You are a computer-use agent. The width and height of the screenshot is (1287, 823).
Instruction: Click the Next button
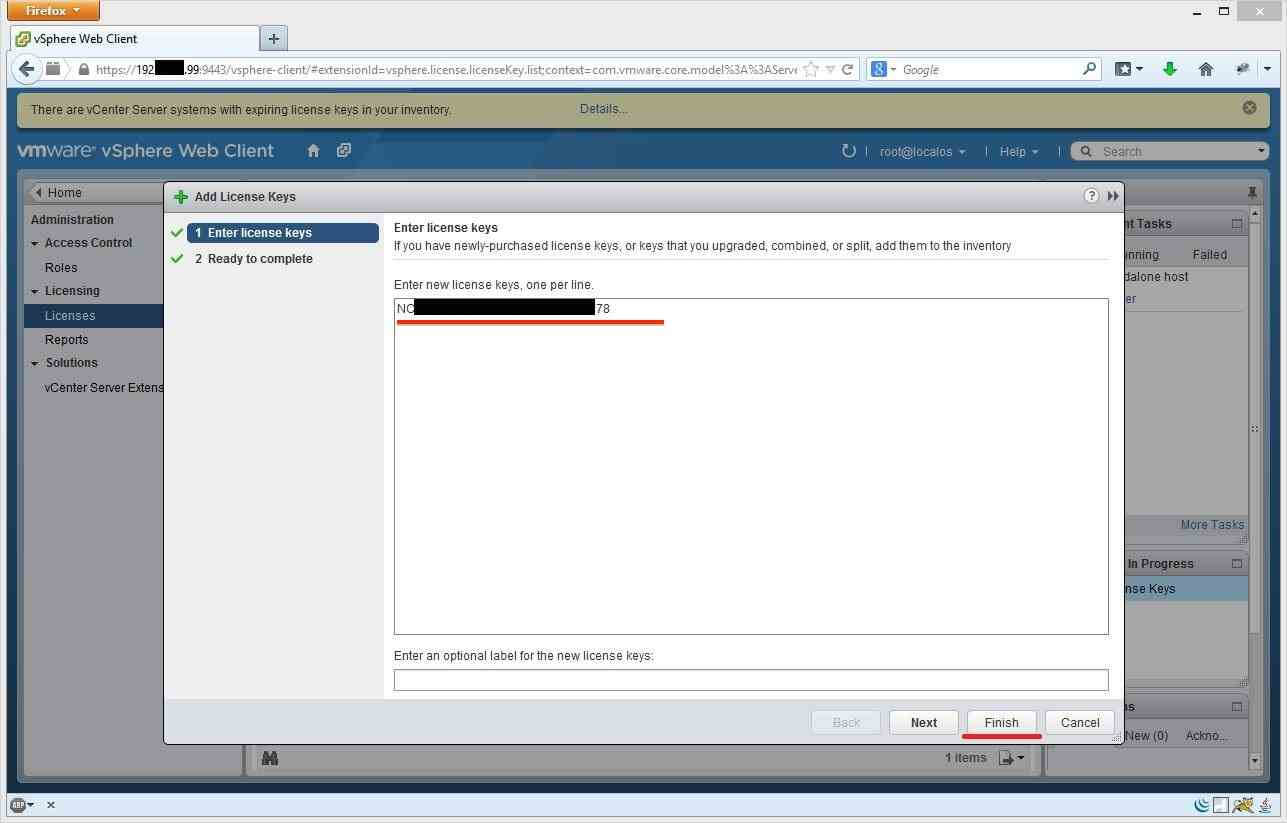(x=924, y=722)
